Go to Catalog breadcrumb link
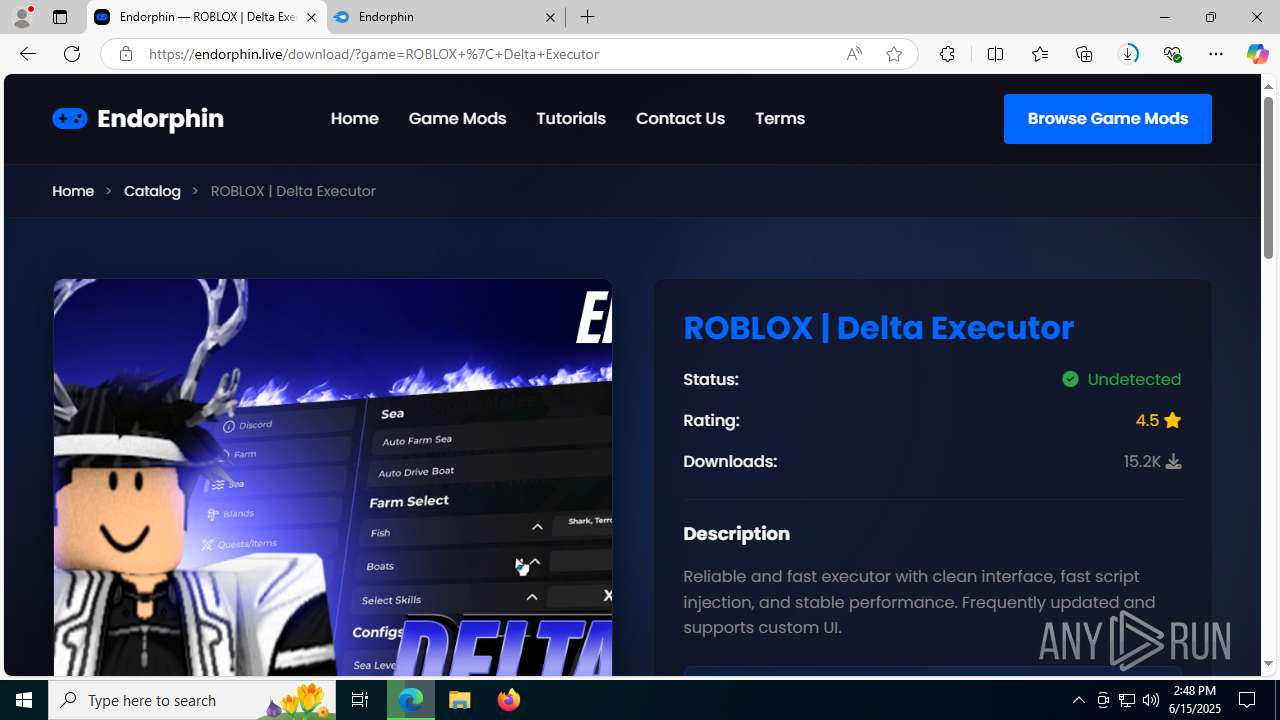This screenshot has width=1280, height=720. 152,191
